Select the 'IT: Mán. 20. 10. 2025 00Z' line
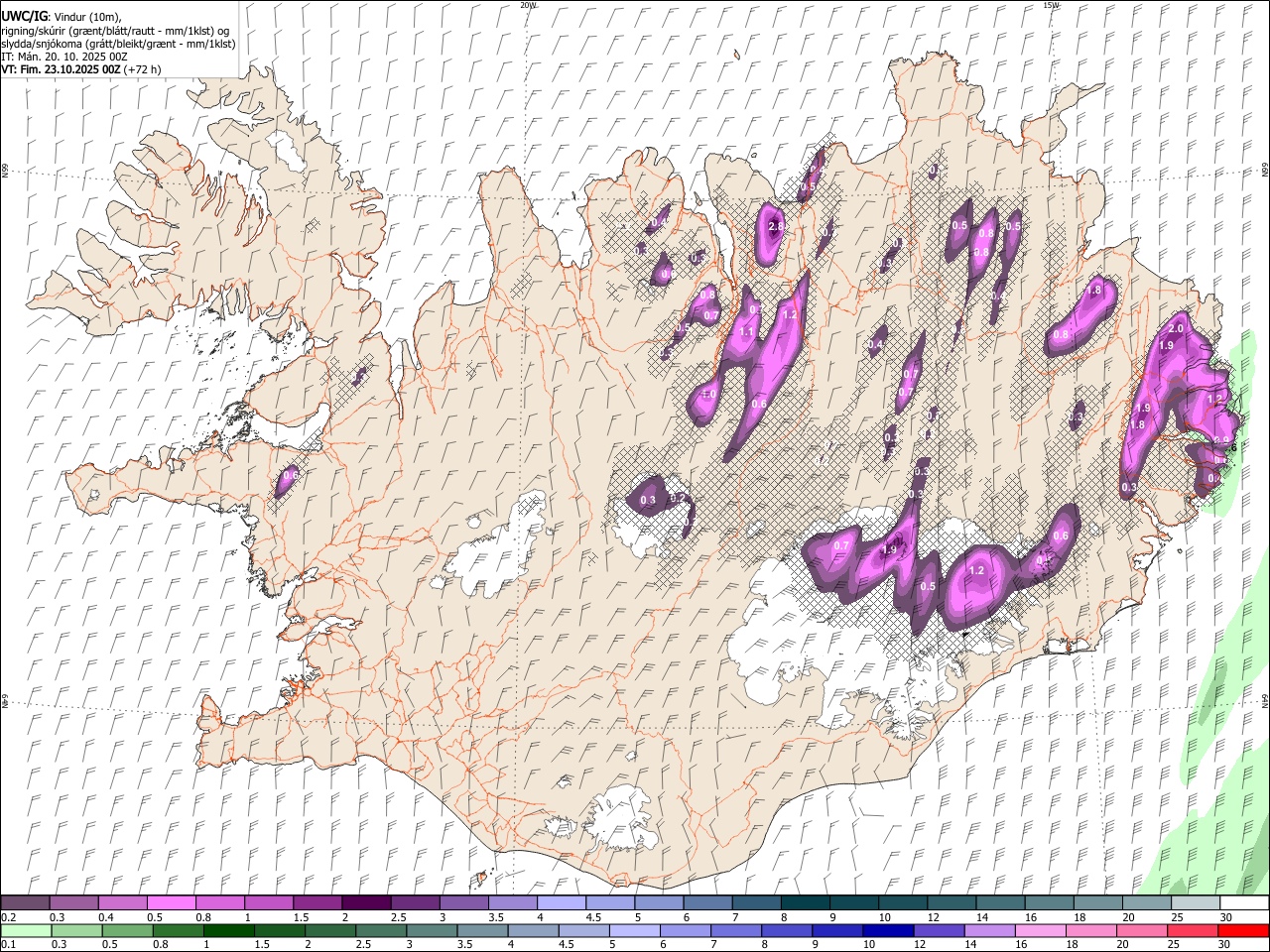 point(64,57)
